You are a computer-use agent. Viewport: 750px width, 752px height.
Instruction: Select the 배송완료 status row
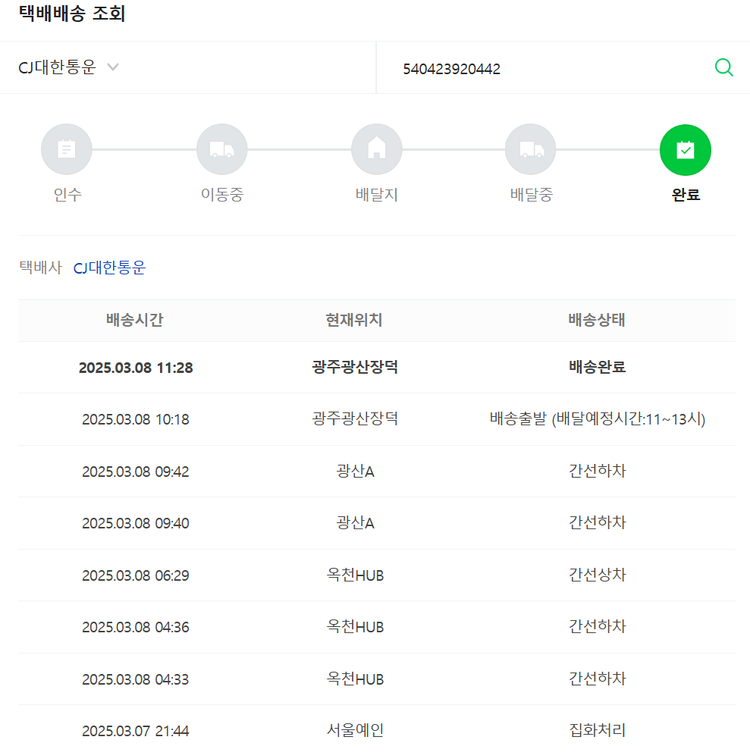597,367
